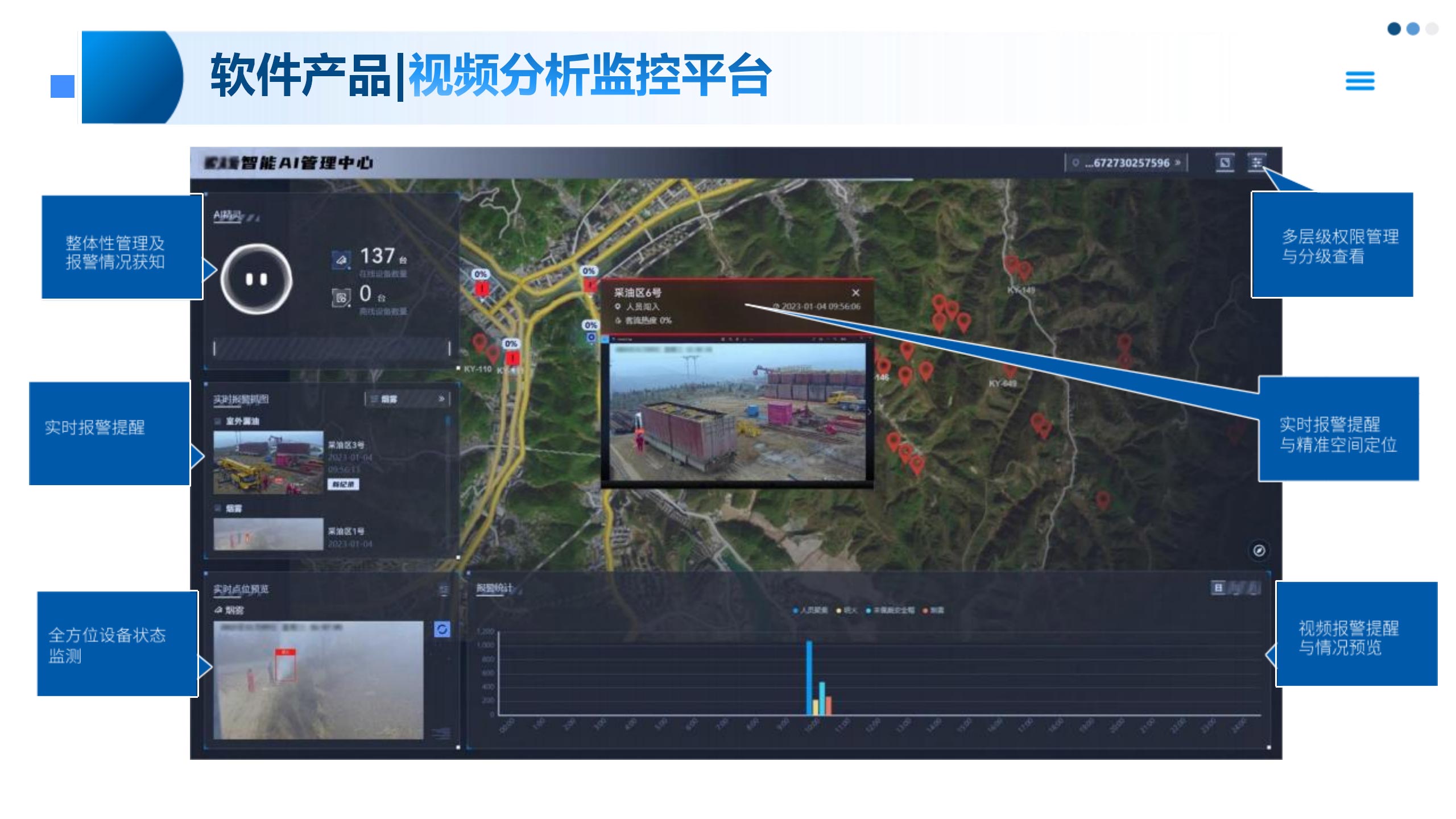Expand the ...672730257596 account selector
Image resolution: width=1456 pixels, height=819 pixels.
[1126, 163]
